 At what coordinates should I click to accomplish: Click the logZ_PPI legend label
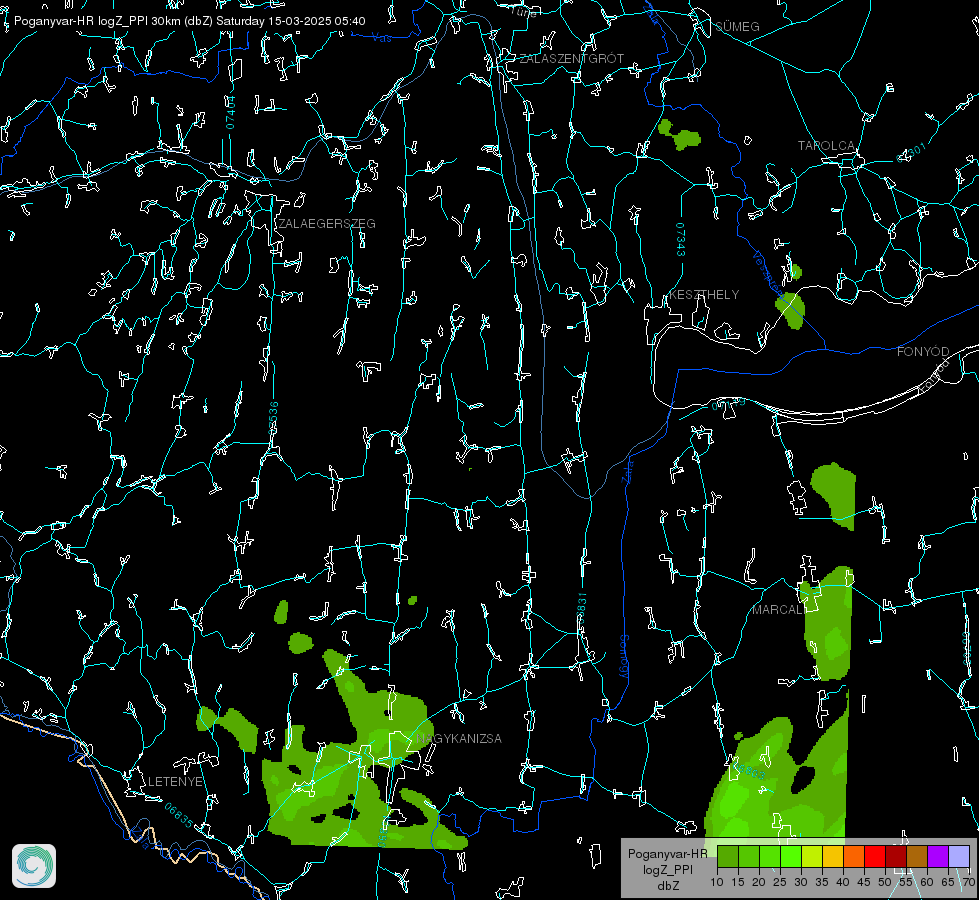[x=667, y=869]
